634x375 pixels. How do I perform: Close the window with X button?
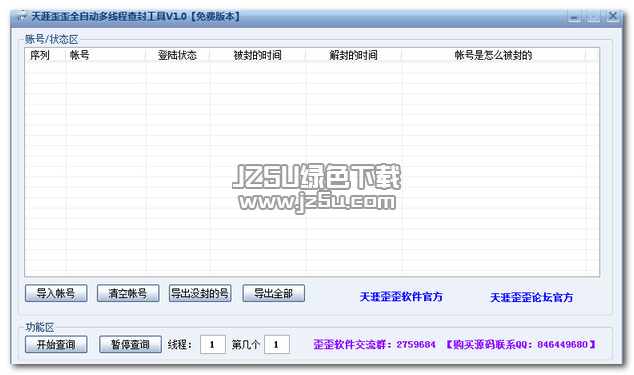pos(613,16)
